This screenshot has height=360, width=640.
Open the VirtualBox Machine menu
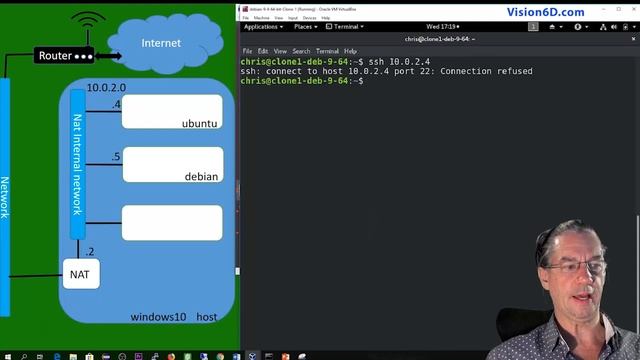(x=261, y=18)
